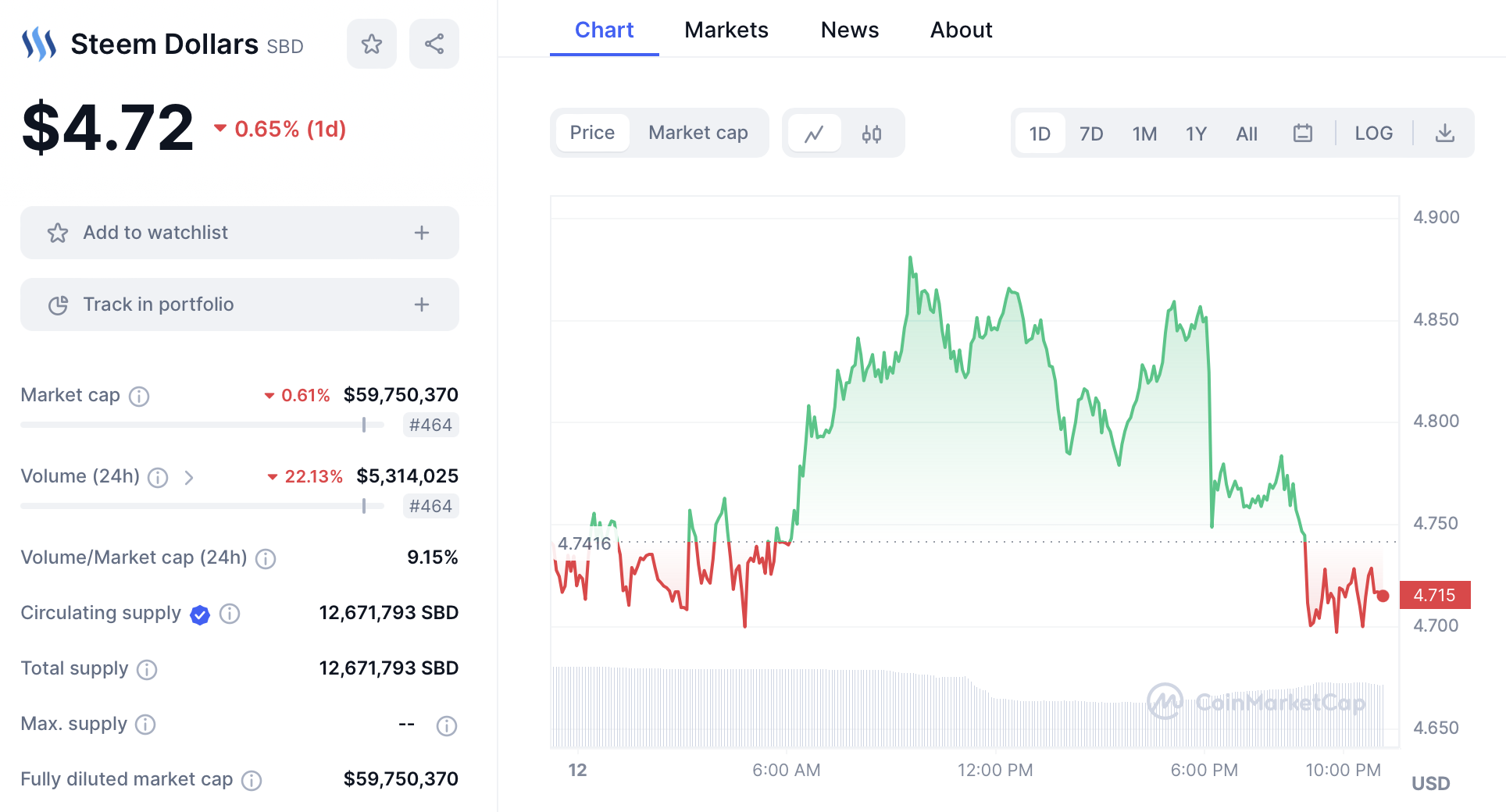The width and height of the screenshot is (1506, 812).
Task: Select the 1Y time range
Action: pyautogui.click(x=1196, y=134)
